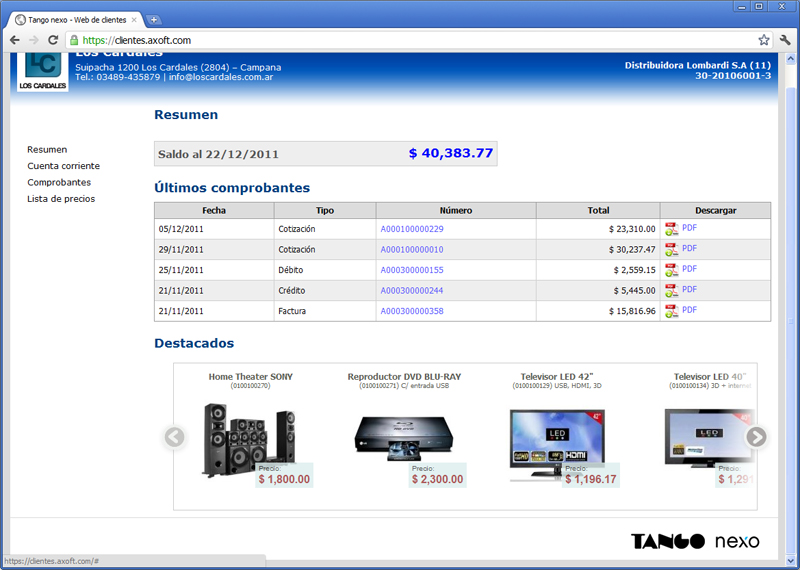The height and width of the screenshot is (570, 800).
Task: Click the Saldo al 22/12/2011 label
Action: tap(218, 154)
